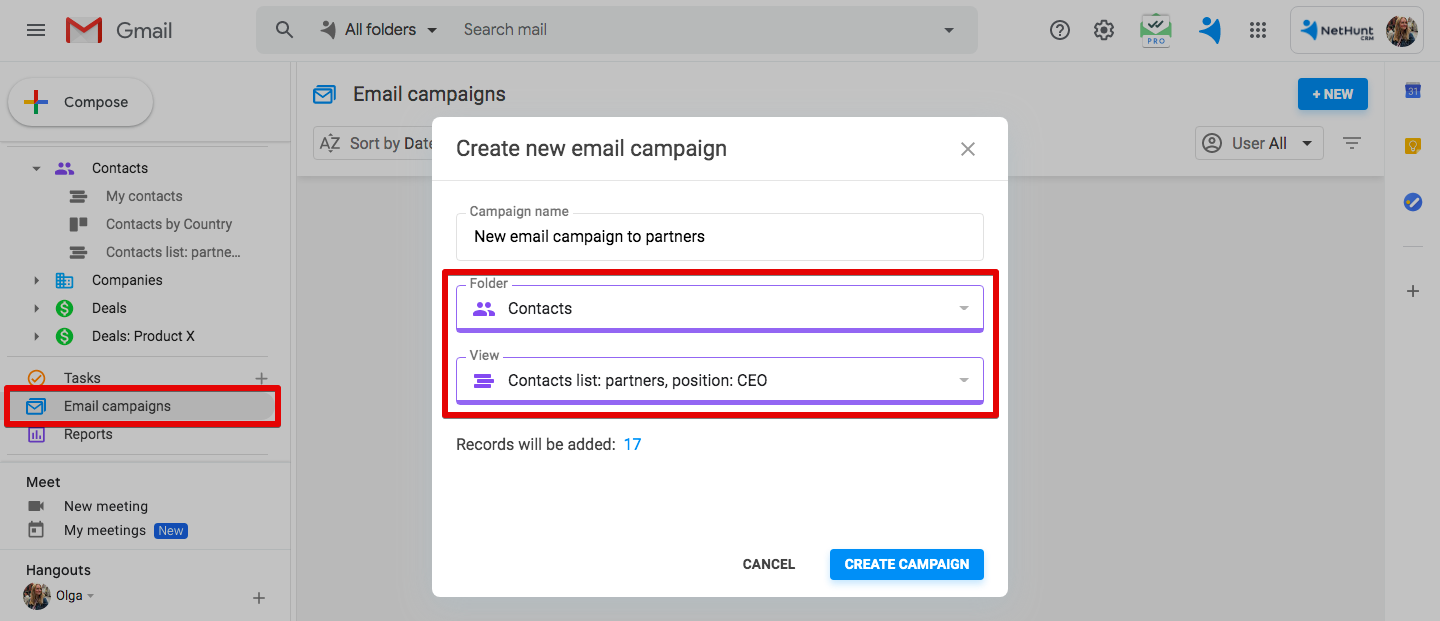Click the Gmail support question mark icon
Viewport: 1440px width, 621px height.
click(x=1060, y=30)
